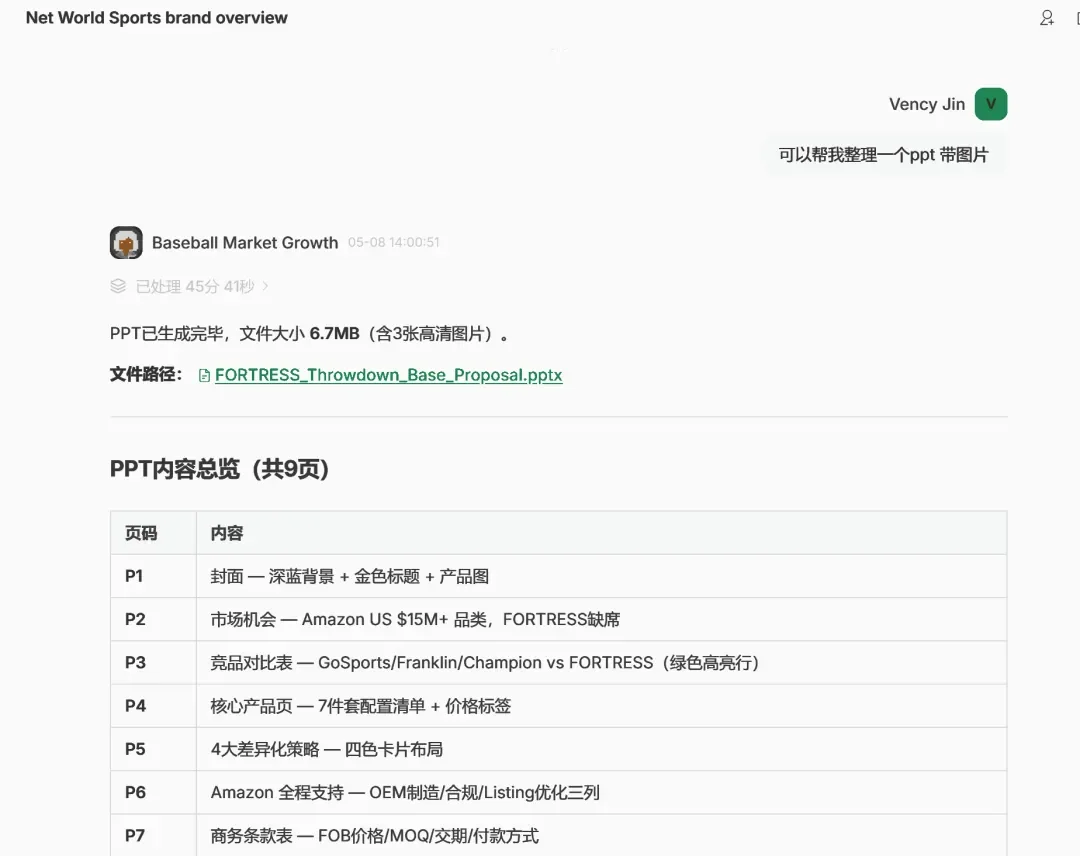Screen dimensions: 1080x856
Task: Click the file icon before the pptx link
Action: [204, 375]
